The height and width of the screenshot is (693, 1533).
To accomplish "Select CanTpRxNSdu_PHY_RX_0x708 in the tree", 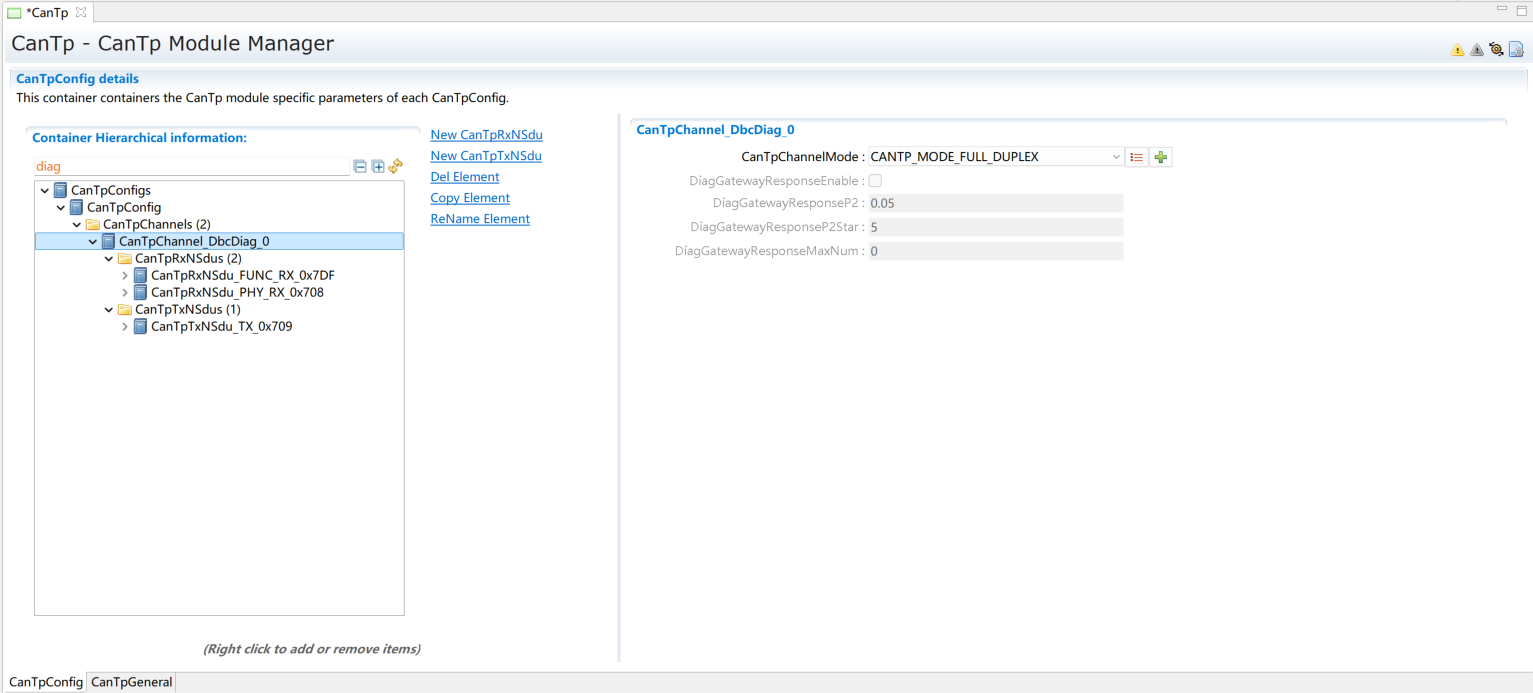I will click(237, 293).
